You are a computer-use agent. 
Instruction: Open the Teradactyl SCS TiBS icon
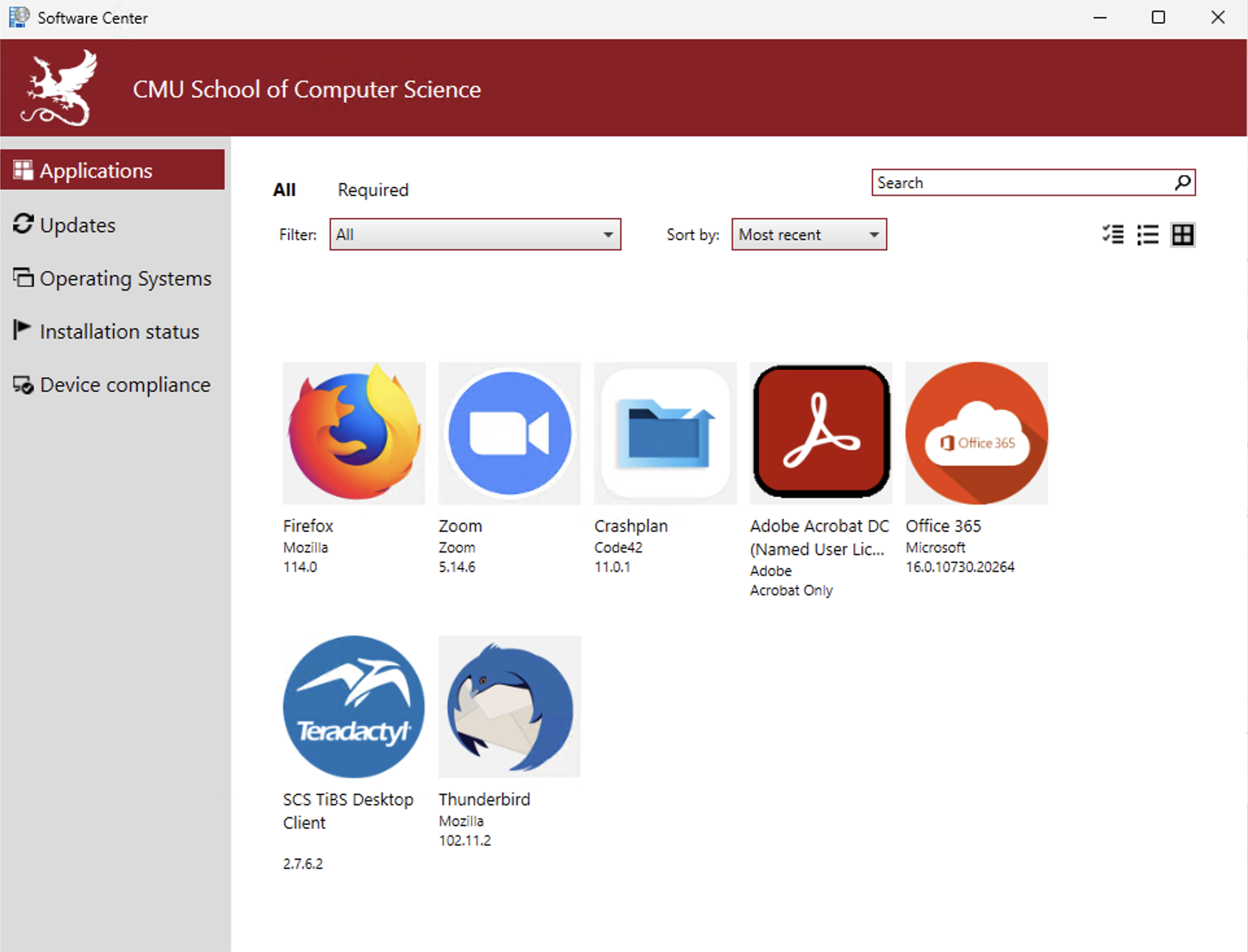pos(354,707)
